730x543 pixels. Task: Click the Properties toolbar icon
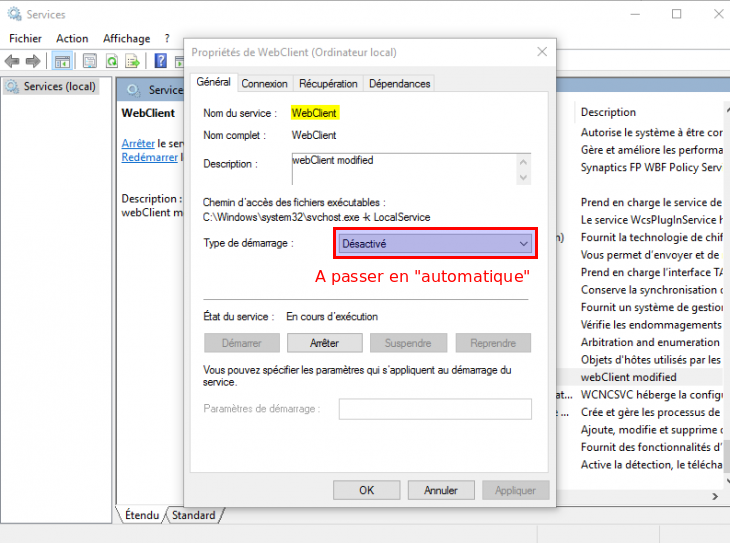tap(89, 61)
